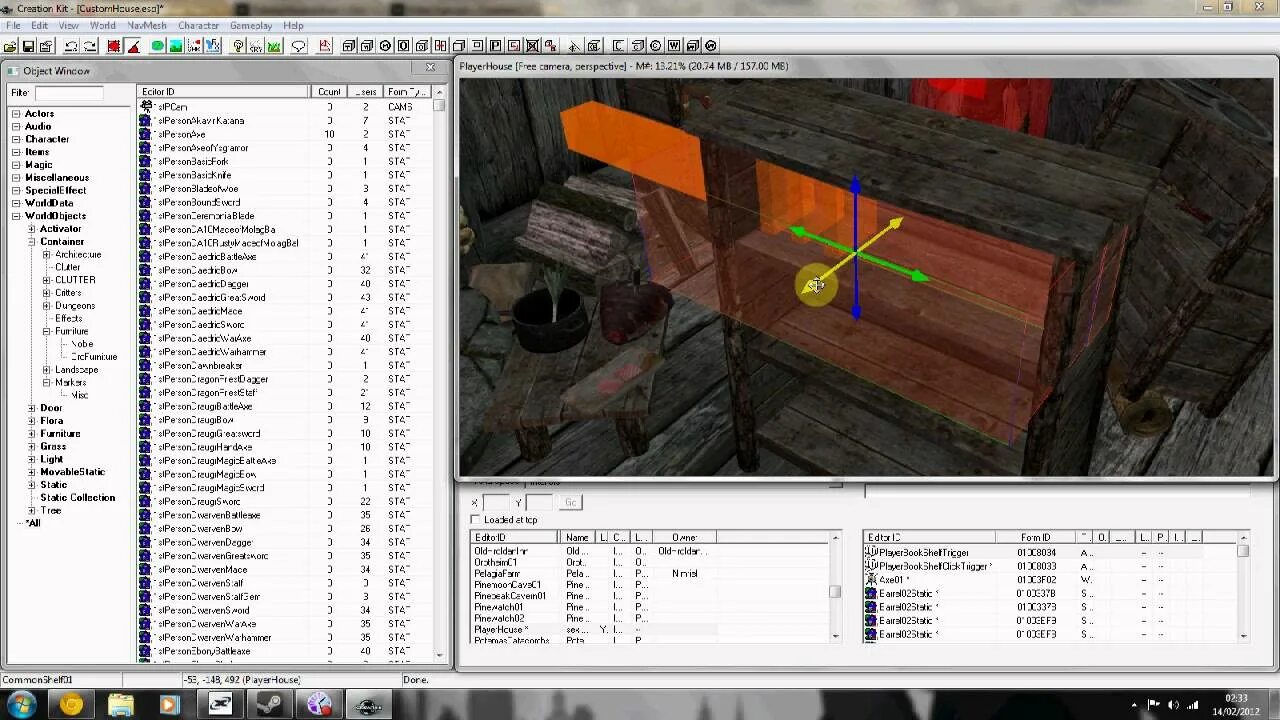Image resolution: width=1280 pixels, height=720 pixels.
Task: Toggle the expander next to Items
Action: pyautogui.click(x=16, y=152)
